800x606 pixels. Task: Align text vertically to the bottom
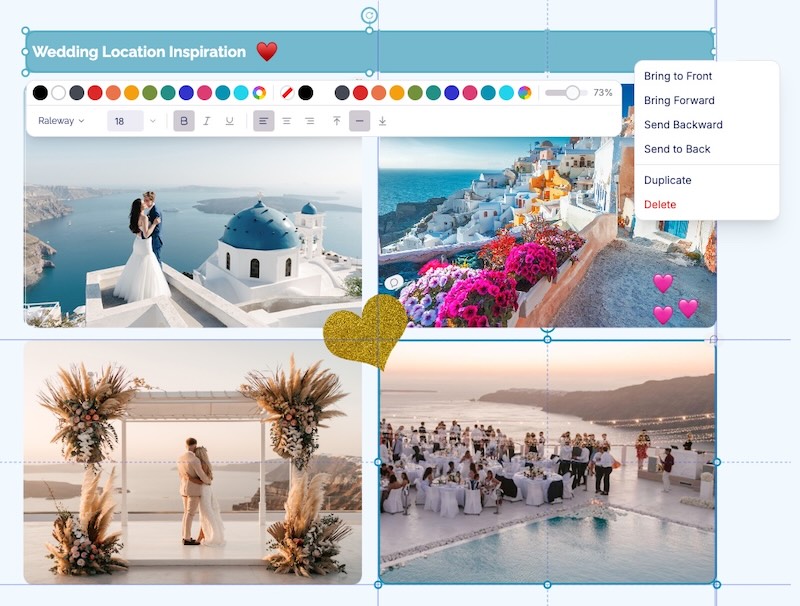[382, 120]
